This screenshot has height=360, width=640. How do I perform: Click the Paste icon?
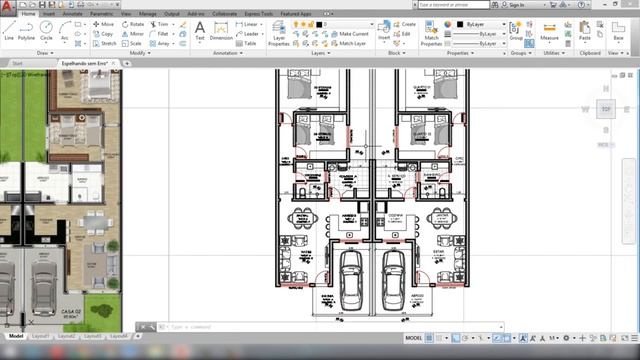pyautogui.click(x=584, y=31)
